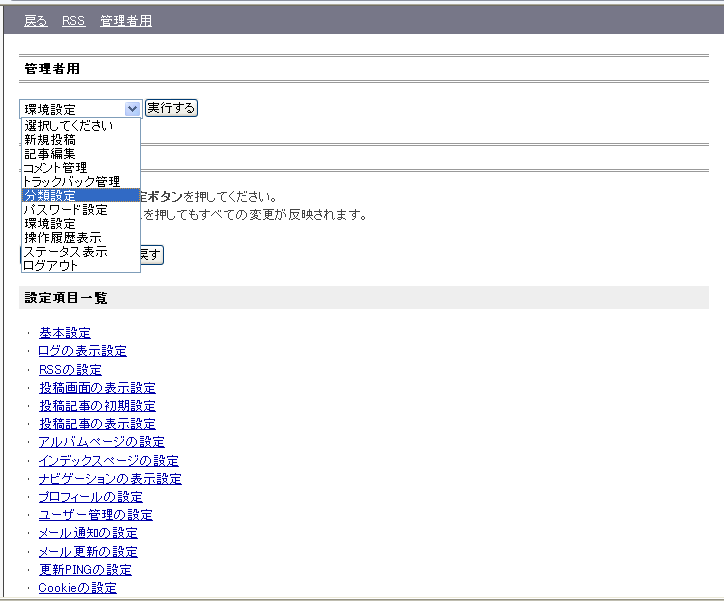Click 管理者用 link in top navigation
Viewport: 724px width, 601px height.
[x=126, y=21]
